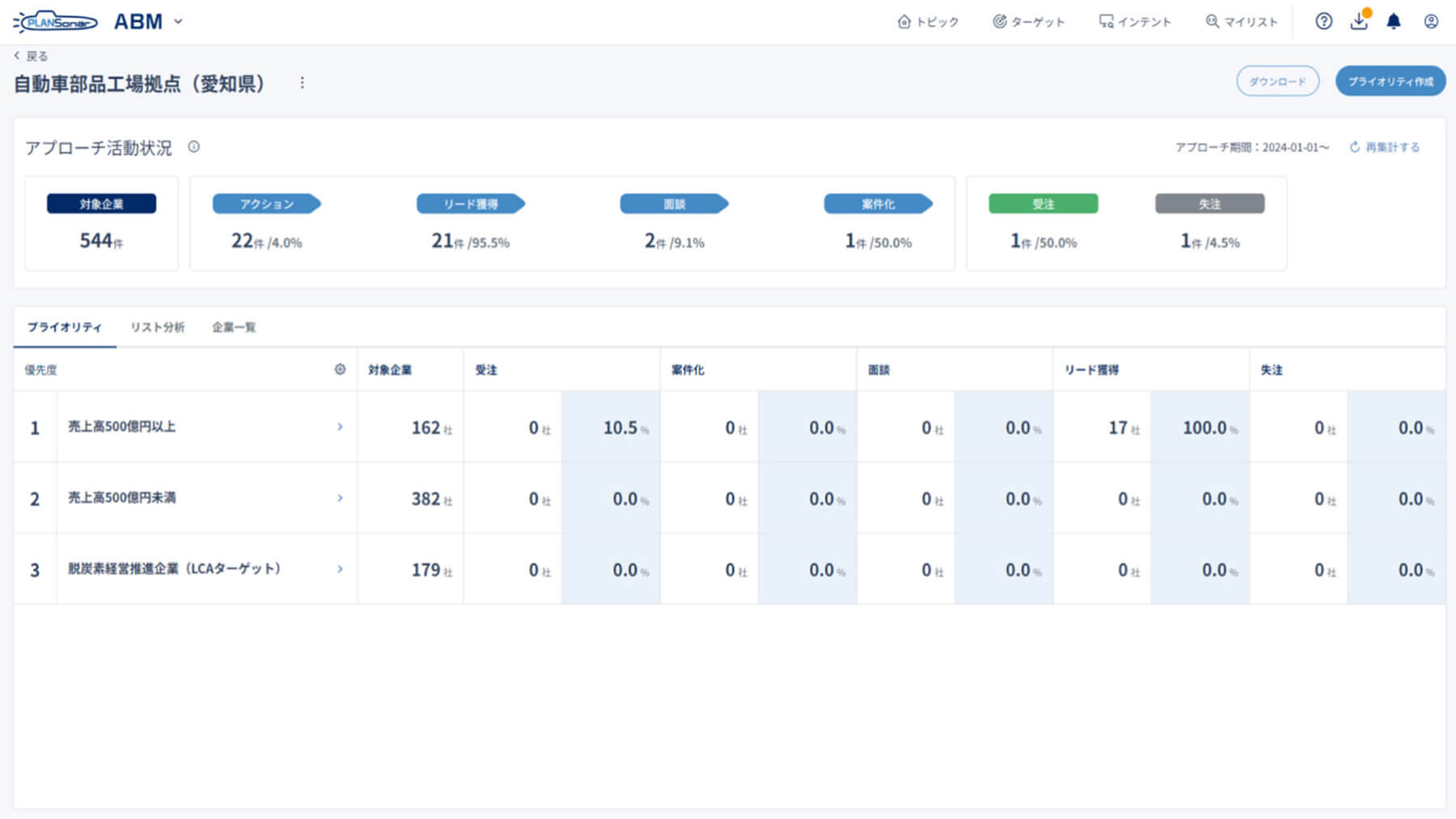
Task: Click the ダウンロード button
Action: click(1277, 82)
